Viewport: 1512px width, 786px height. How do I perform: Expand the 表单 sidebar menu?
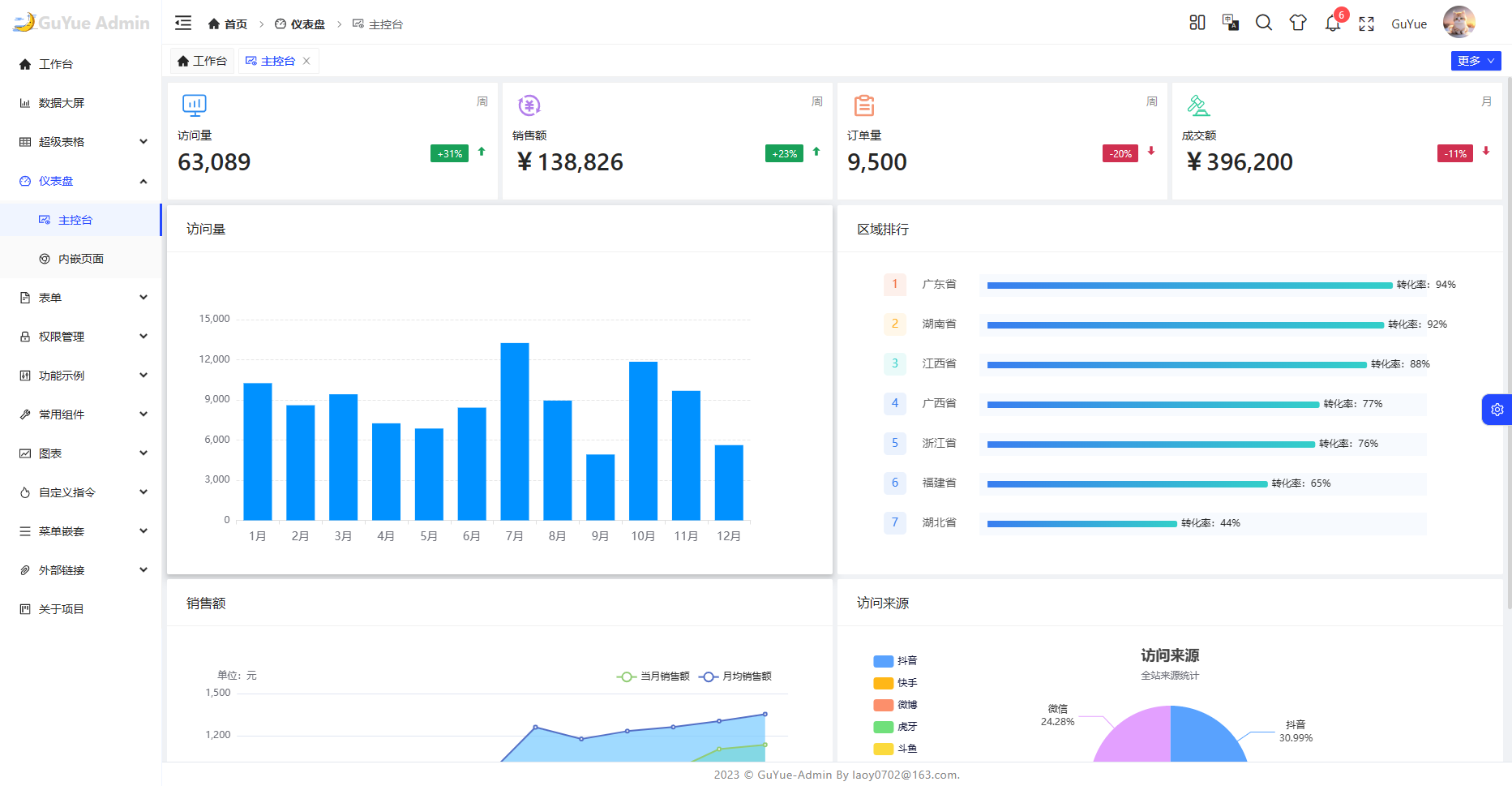(81, 298)
